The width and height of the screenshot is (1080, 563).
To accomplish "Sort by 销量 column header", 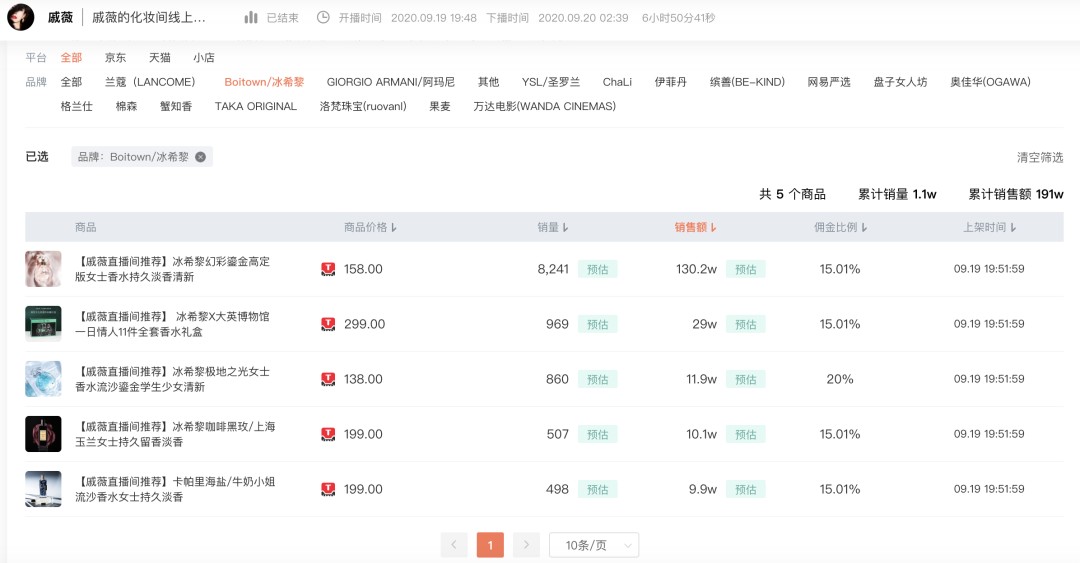I will [552, 227].
